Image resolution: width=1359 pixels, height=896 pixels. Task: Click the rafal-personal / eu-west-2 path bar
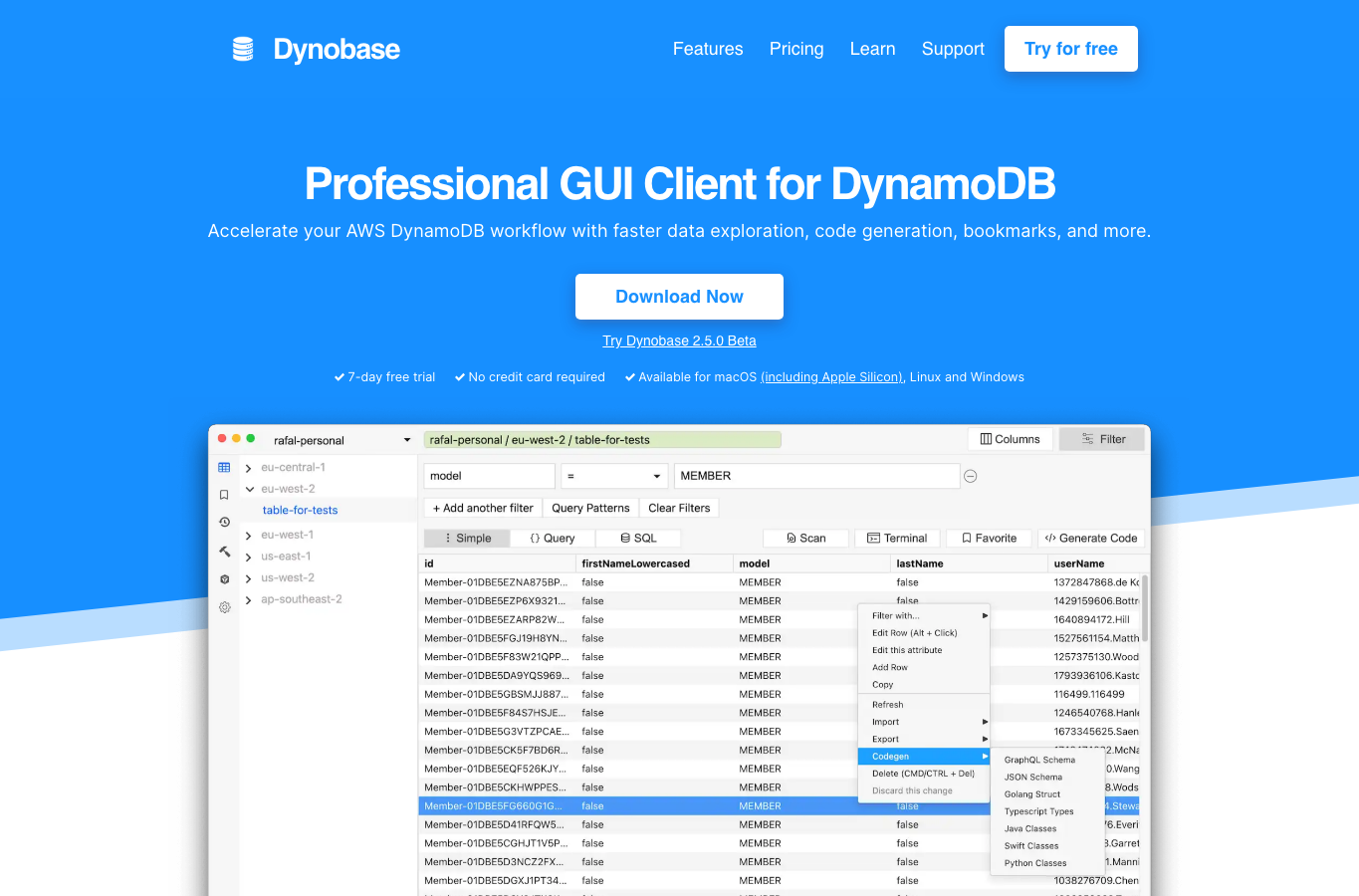tap(602, 440)
